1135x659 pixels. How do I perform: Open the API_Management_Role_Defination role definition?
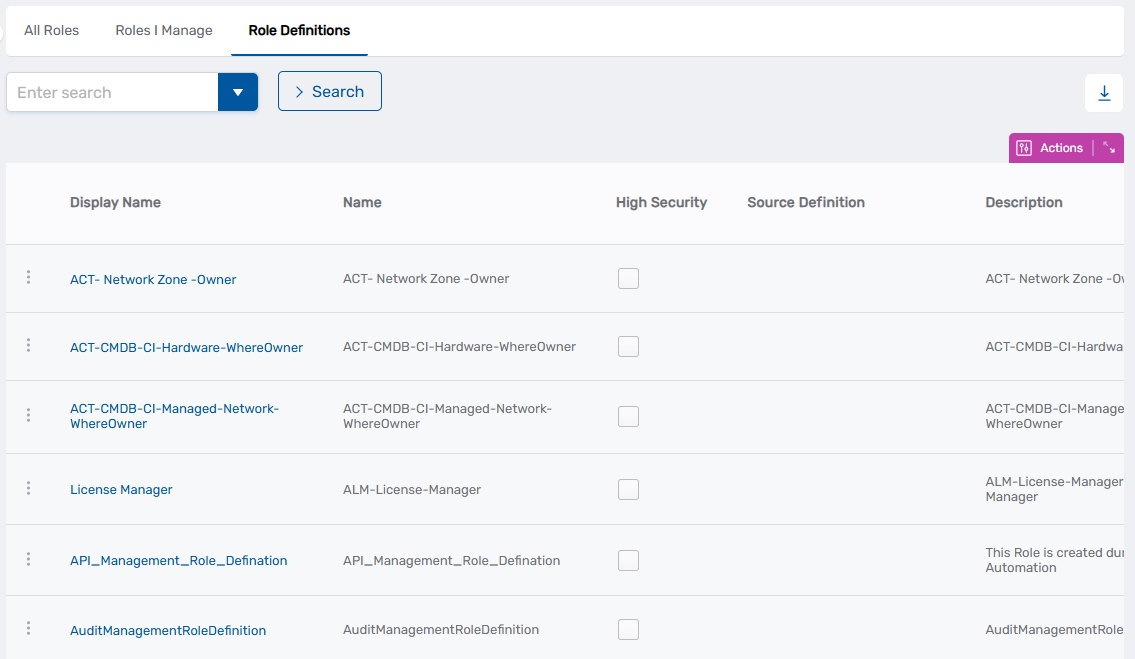(179, 560)
